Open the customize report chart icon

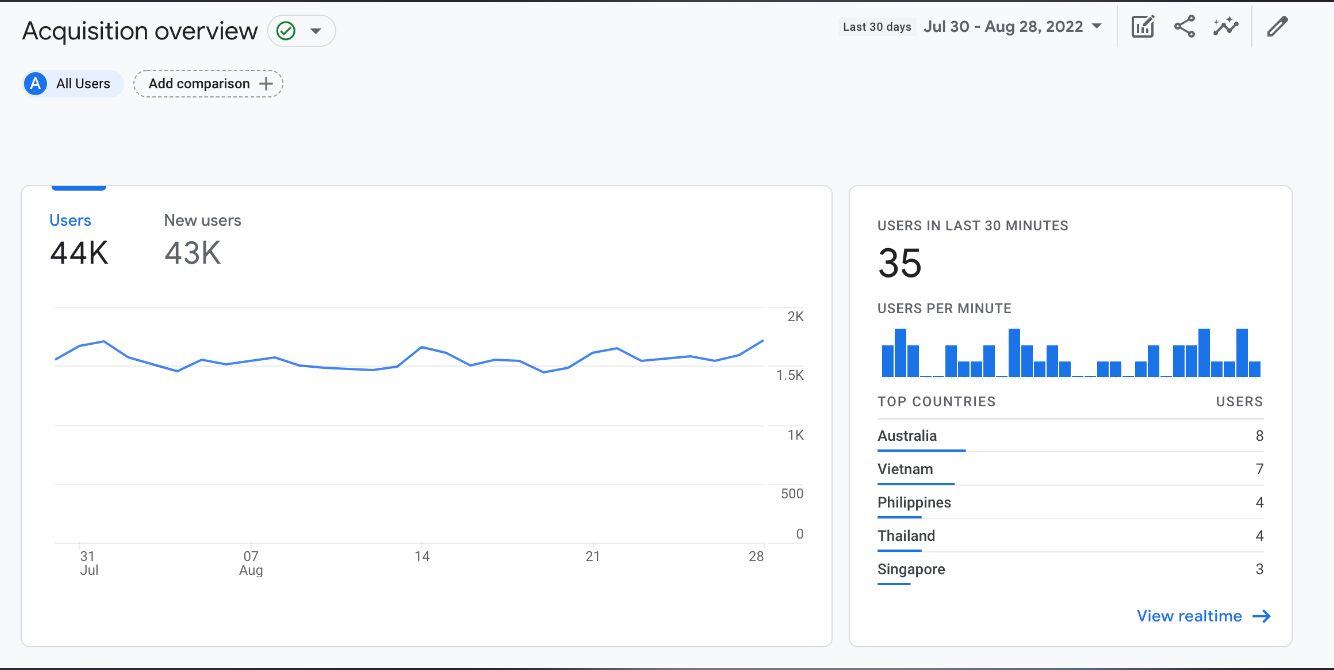(x=1143, y=27)
